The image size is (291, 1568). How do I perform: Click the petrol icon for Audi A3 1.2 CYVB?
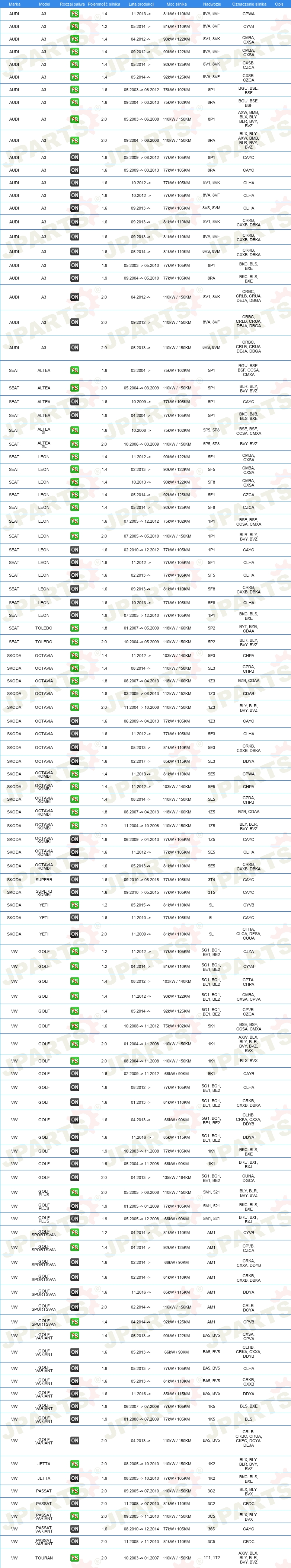[x=74, y=26]
